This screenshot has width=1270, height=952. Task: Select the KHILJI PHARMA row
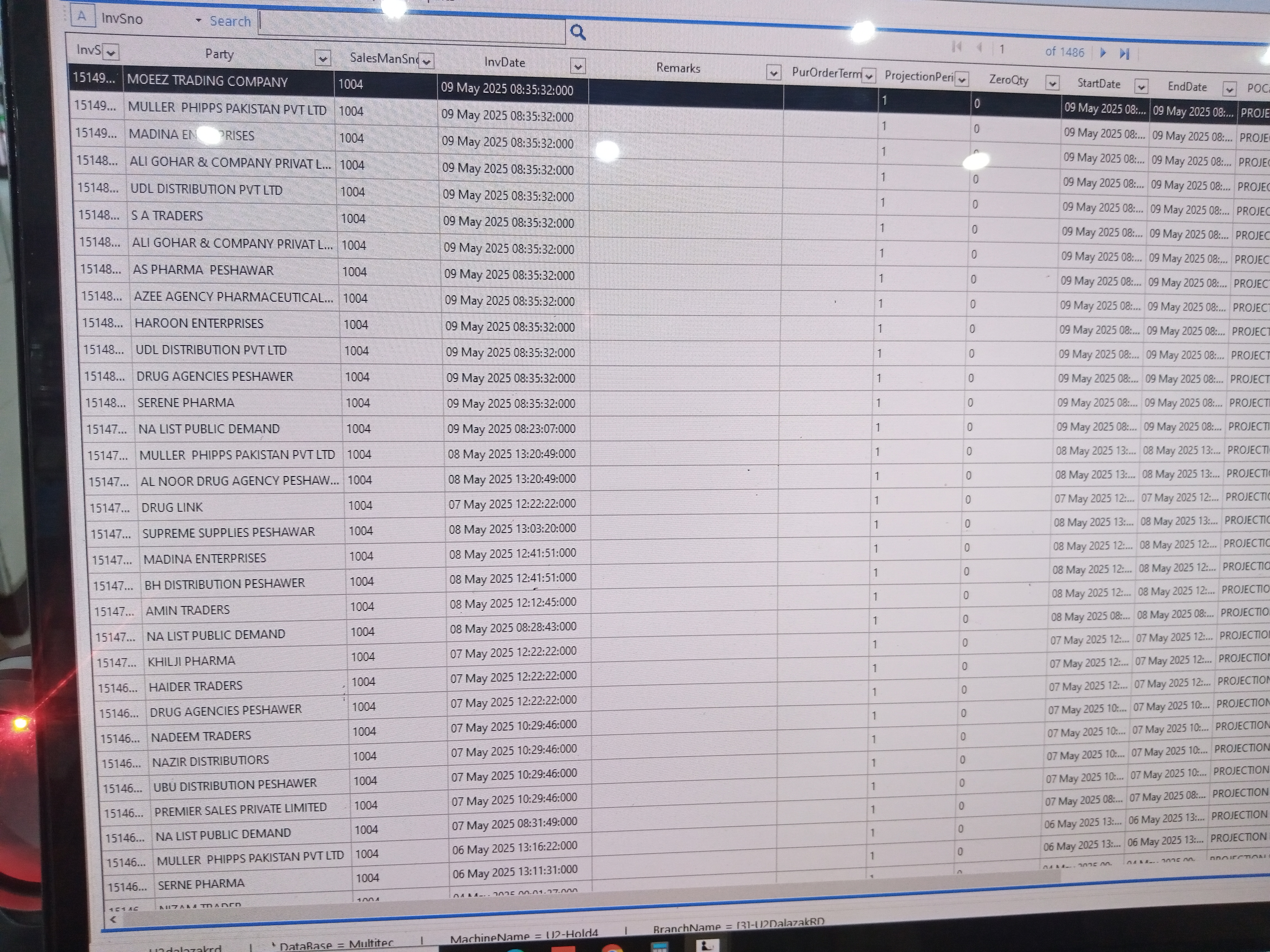click(191, 661)
